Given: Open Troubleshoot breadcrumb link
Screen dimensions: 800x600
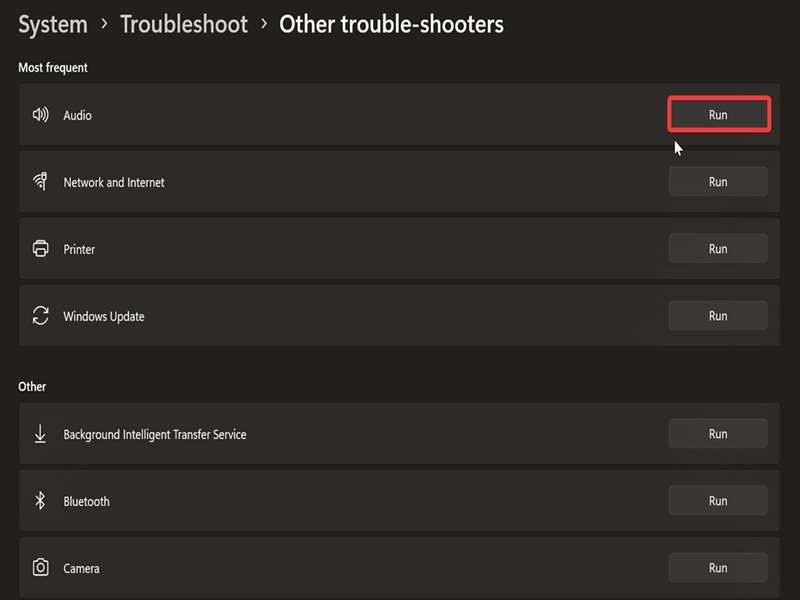Looking at the screenshot, I should (x=184, y=24).
